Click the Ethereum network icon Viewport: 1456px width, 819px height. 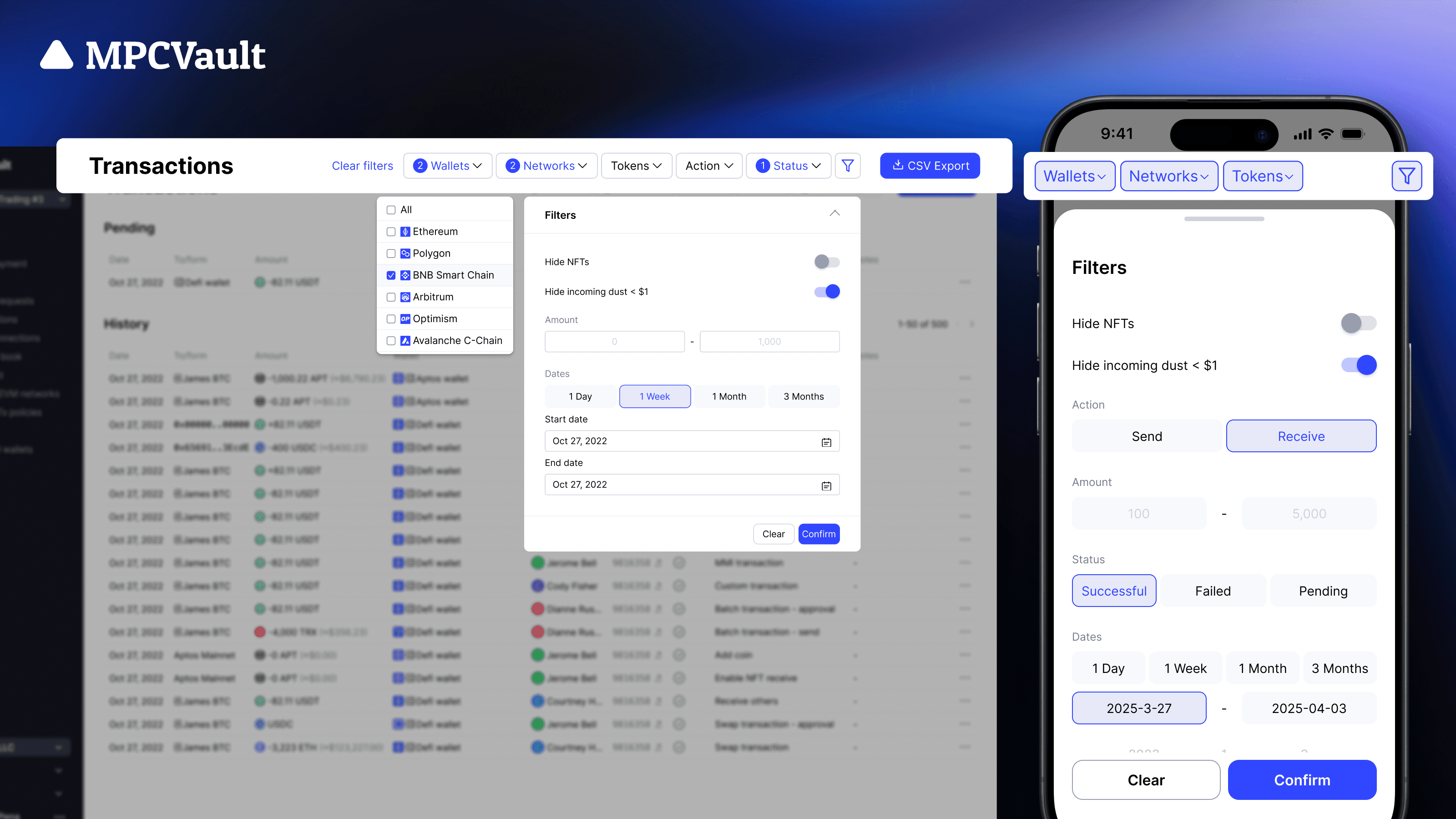tap(405, 232)
